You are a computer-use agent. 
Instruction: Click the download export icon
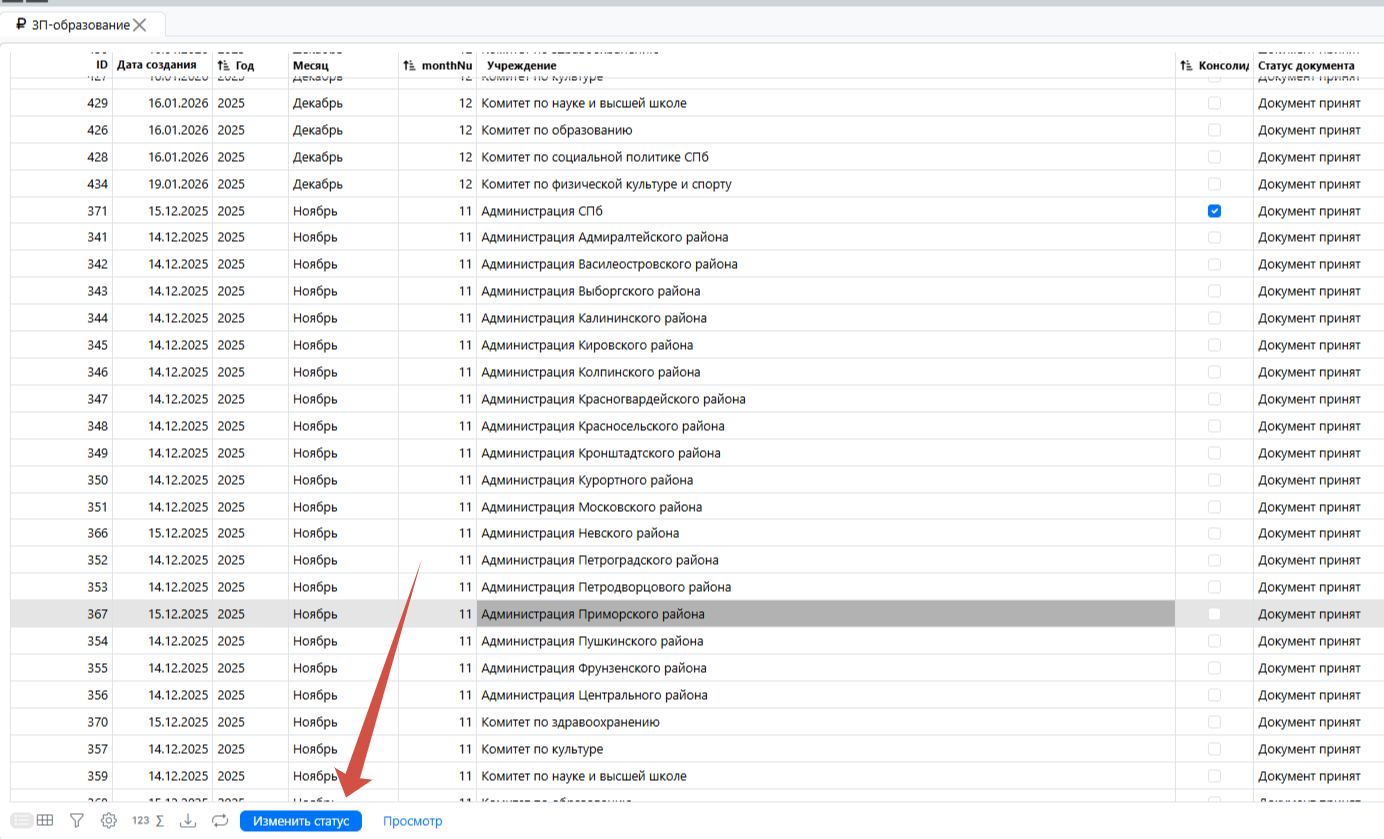pyautogui.click(x=187, y=821)
